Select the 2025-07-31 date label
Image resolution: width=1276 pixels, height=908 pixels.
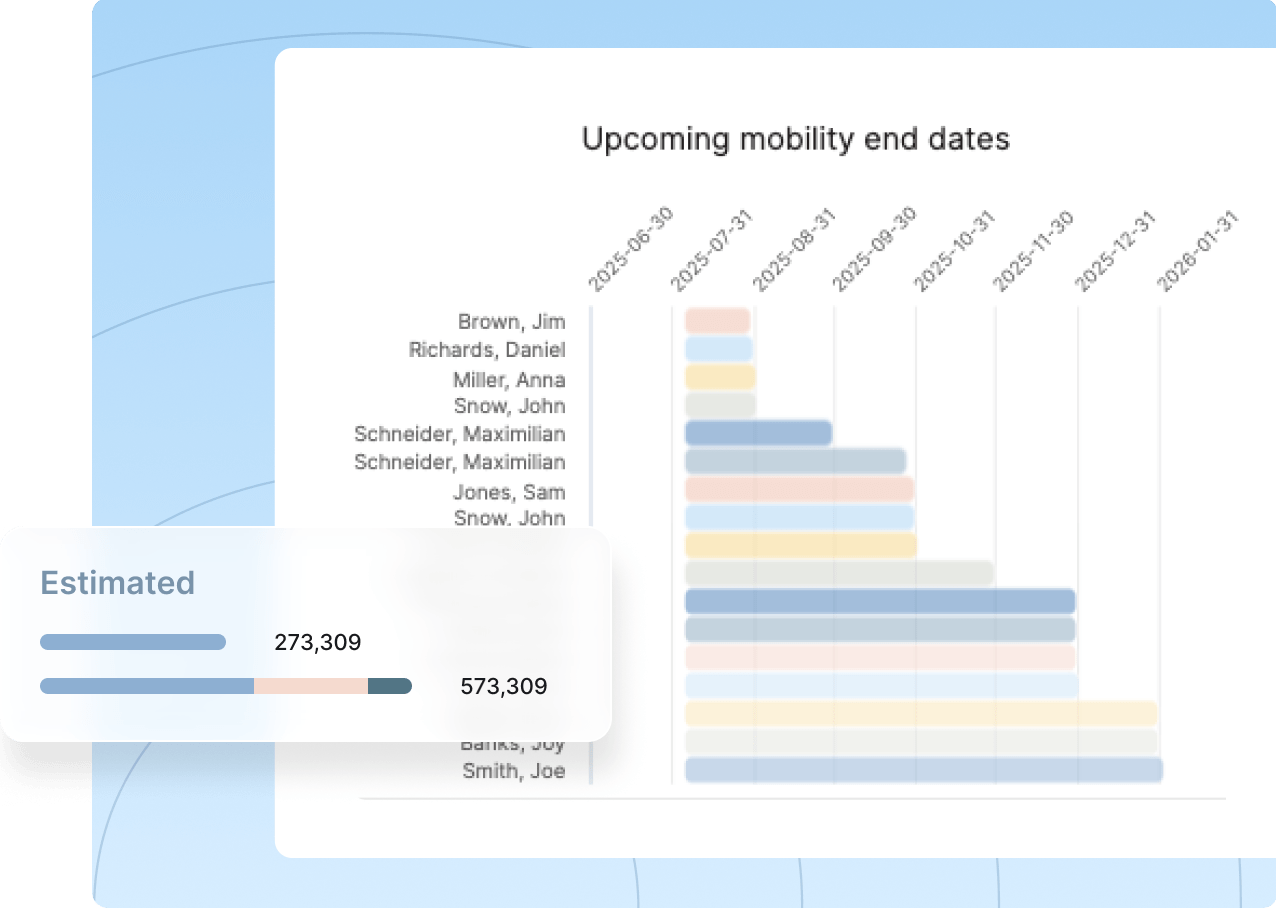click(x=710, y=251)
